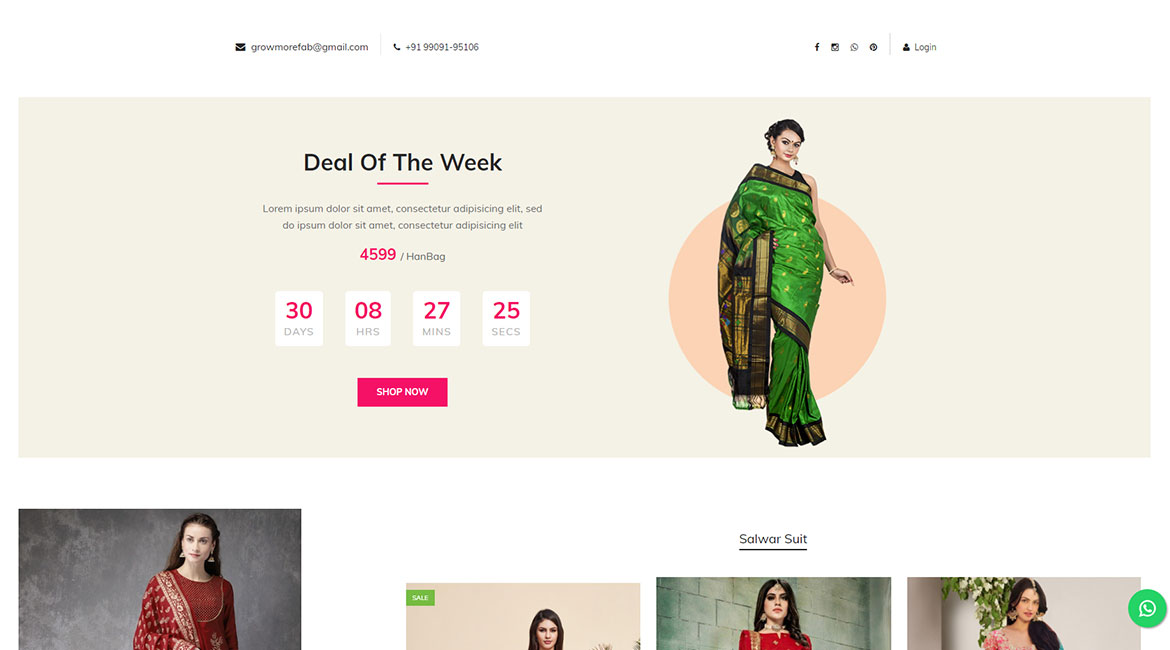This screenshot has height=650, width=1170.
Task: Click the SHOP NOW button
Action: click(x=402, y=392)
